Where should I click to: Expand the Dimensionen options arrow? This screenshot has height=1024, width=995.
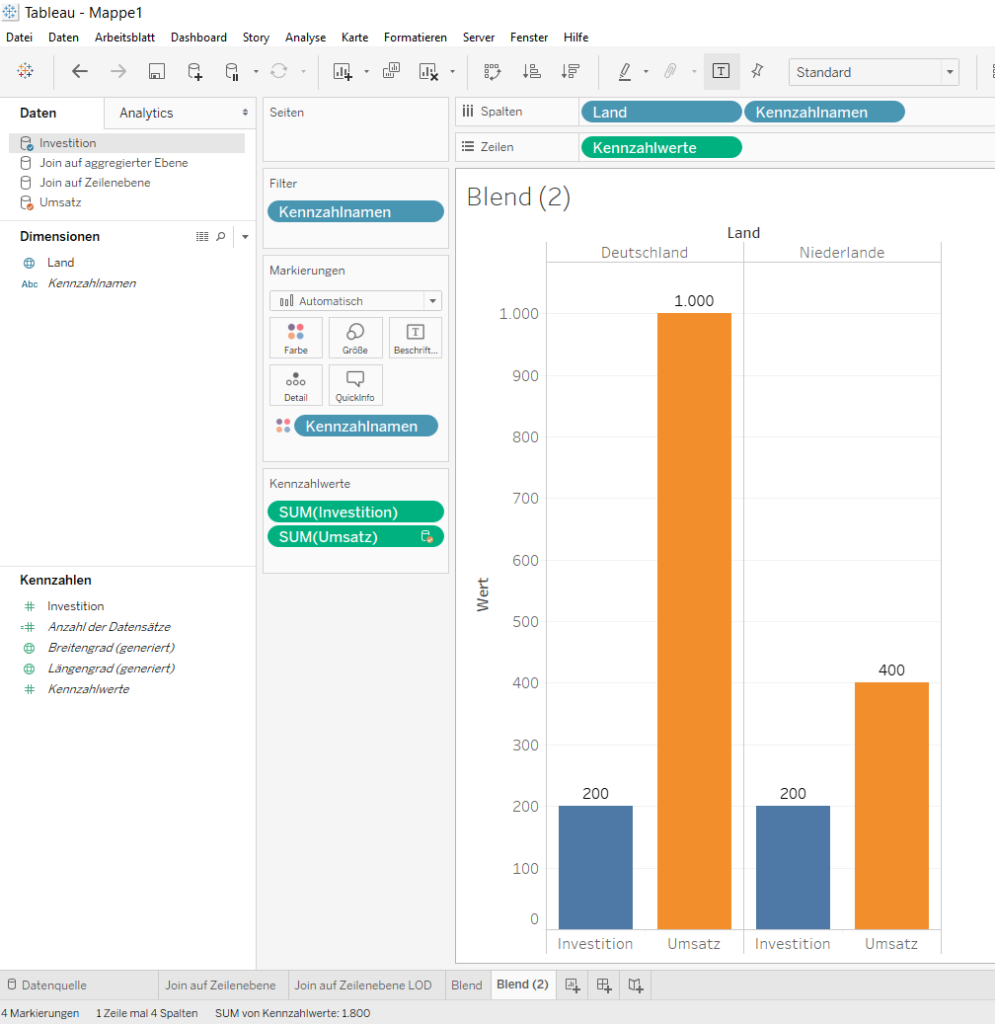coord(245,236)
